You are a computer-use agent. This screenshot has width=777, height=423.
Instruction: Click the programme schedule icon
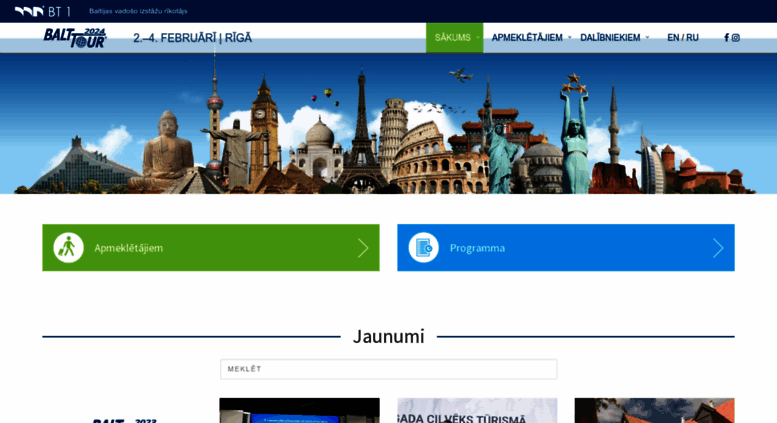click(x=424, y=248)
